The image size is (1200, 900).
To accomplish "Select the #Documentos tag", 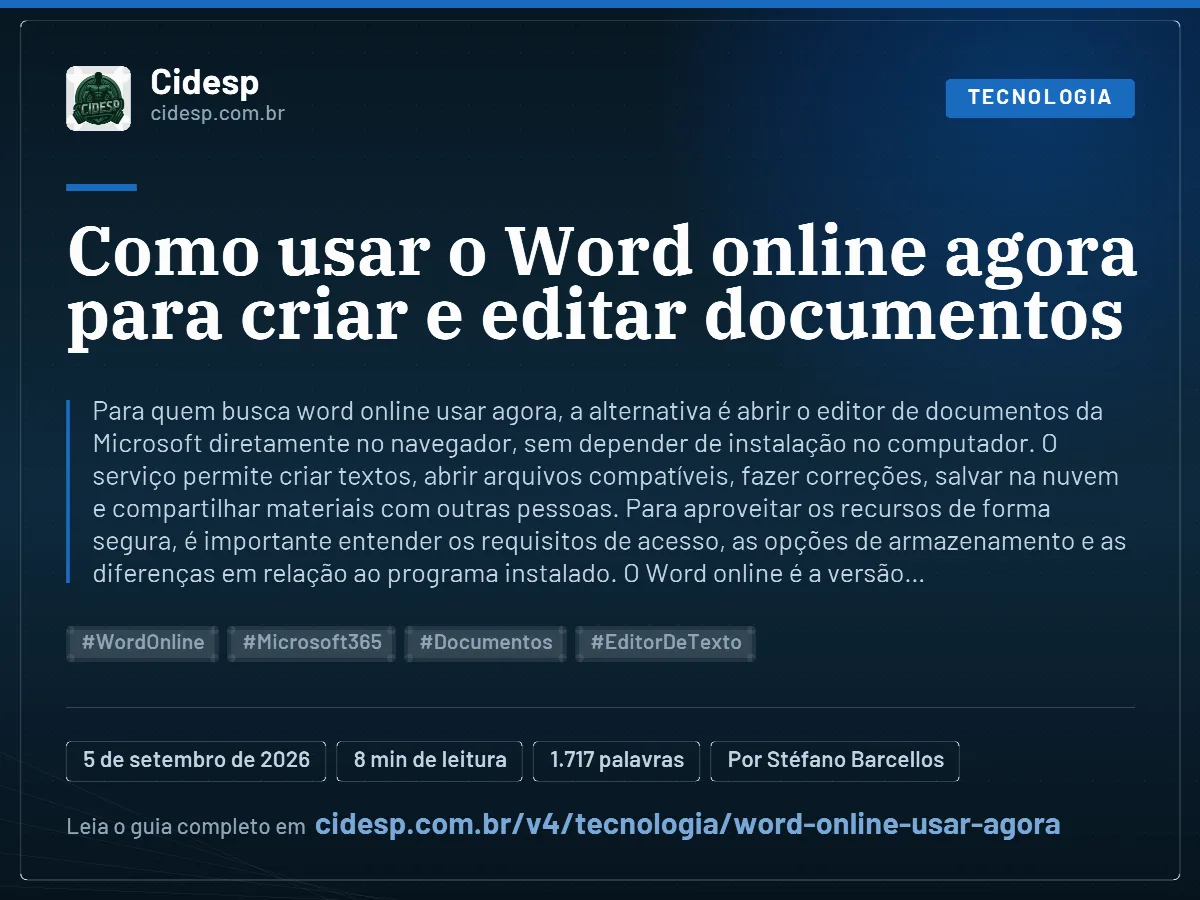I will tap(486, 643).
